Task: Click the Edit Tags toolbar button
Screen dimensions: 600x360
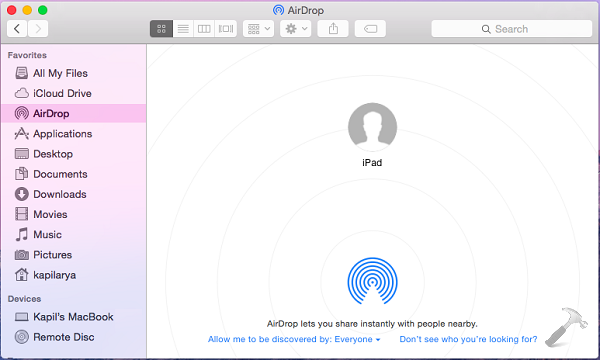Action: tap(370, 29)
